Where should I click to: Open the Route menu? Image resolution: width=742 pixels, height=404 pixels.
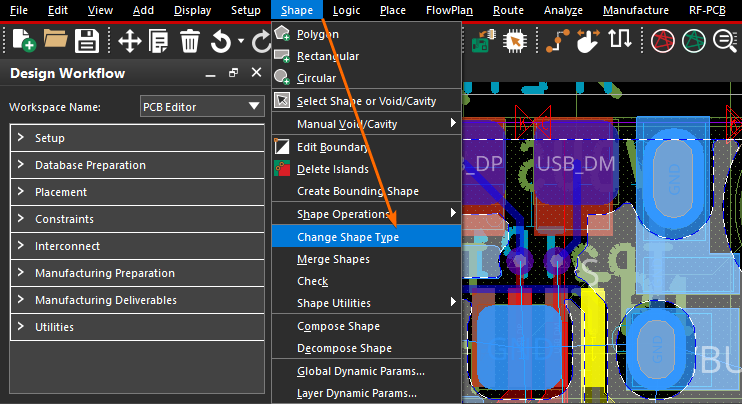pos(508,10)
